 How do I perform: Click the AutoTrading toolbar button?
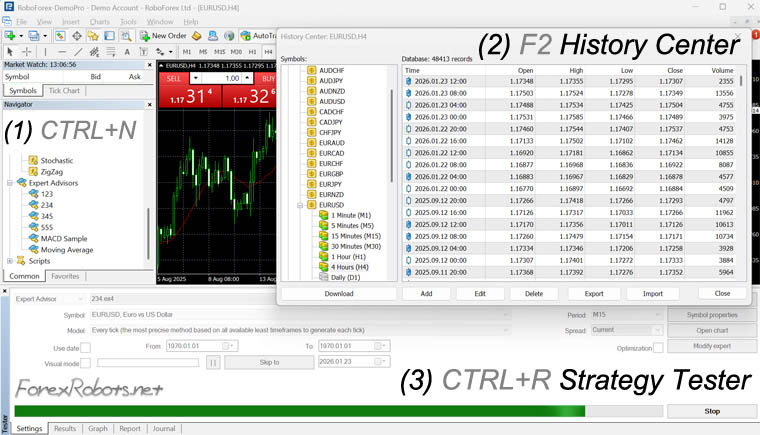click(259, 36)
